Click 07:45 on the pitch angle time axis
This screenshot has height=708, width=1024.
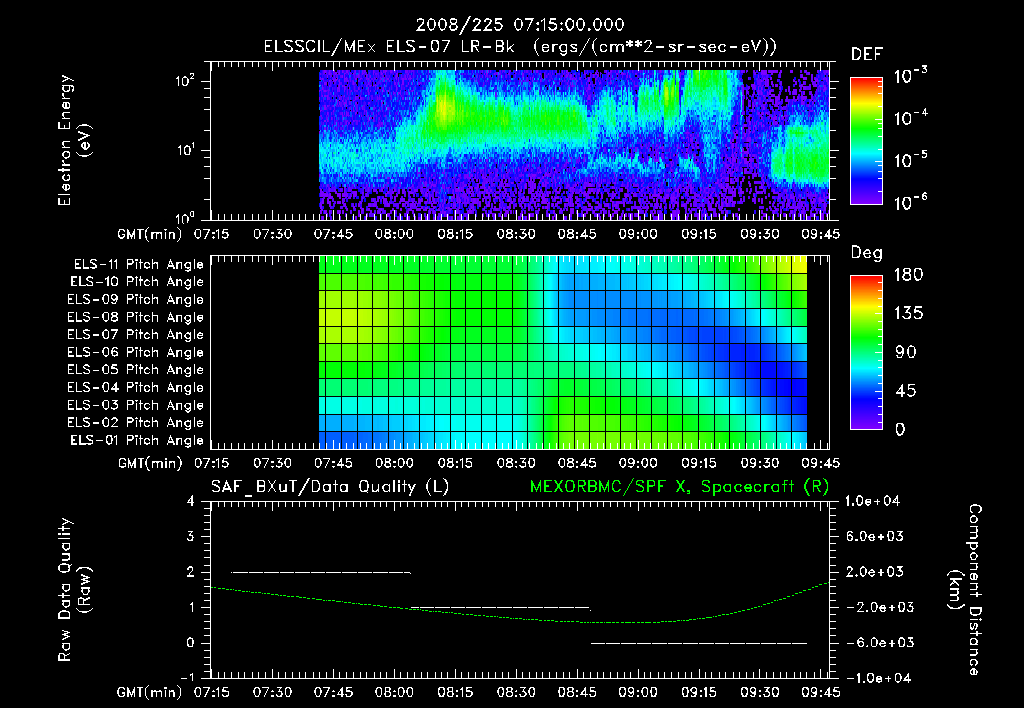[333, 463]
